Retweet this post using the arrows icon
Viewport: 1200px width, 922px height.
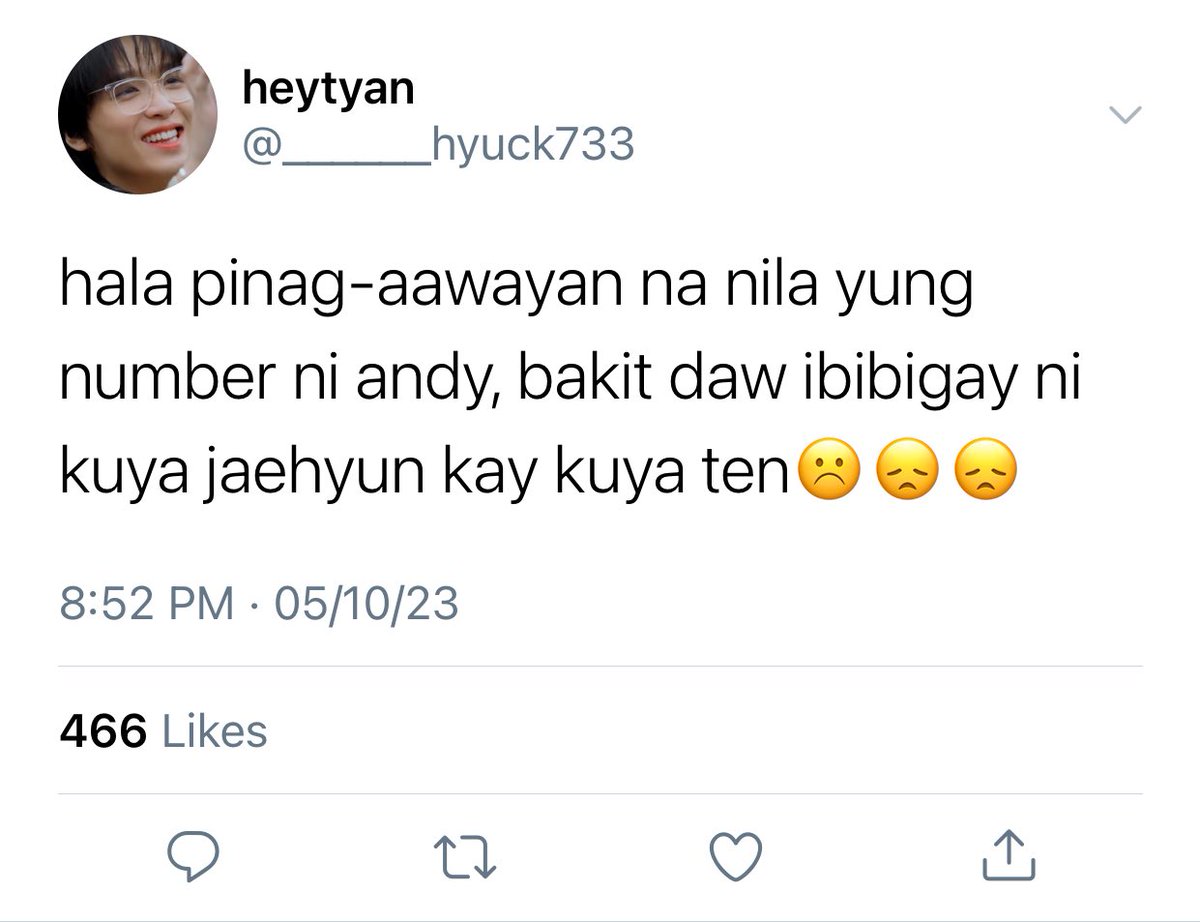click(463, 853)
